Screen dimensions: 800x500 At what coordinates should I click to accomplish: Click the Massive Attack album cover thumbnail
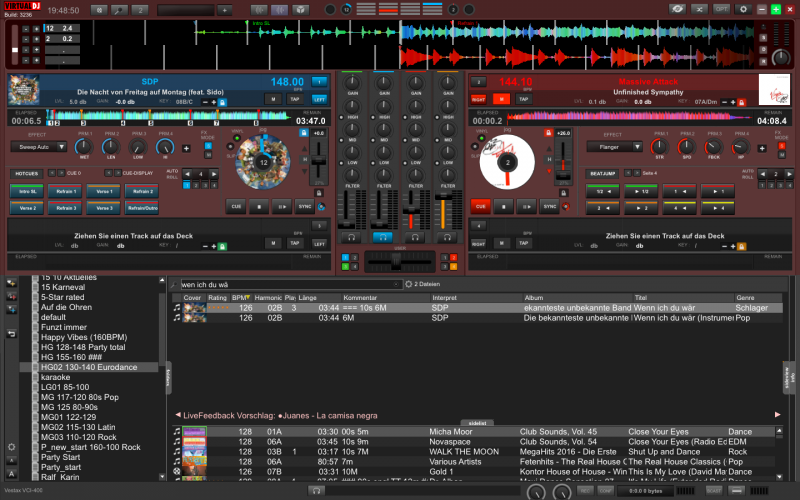tap(774, 88)
